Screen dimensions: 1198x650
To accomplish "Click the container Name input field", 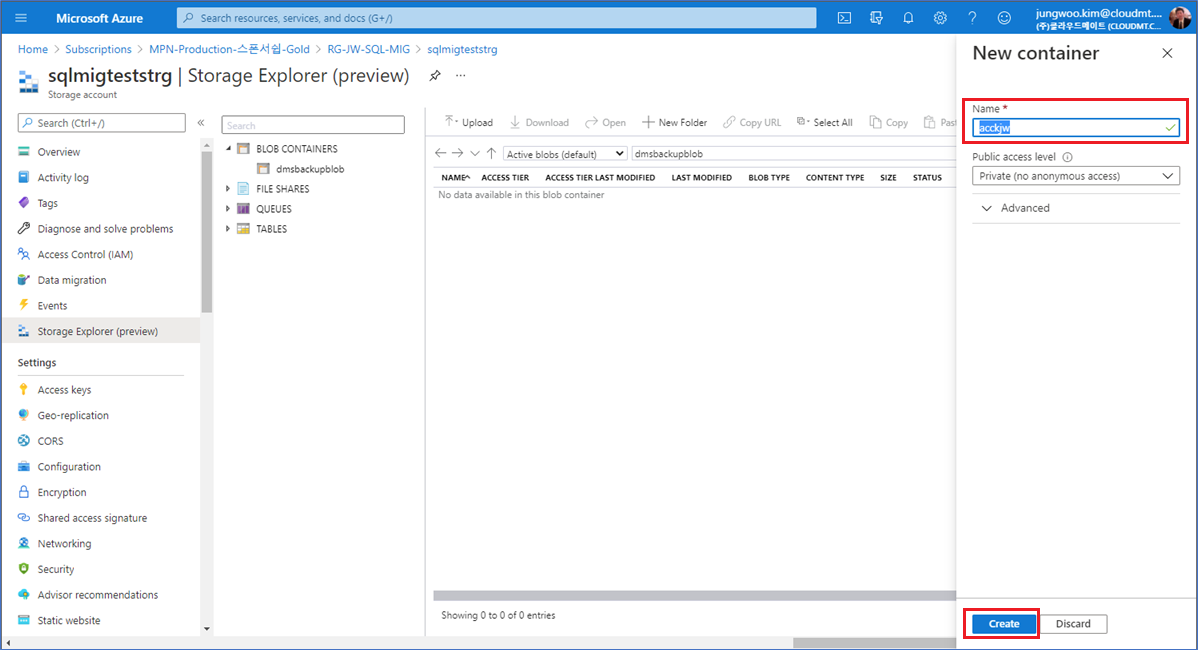I will 1076,128.
